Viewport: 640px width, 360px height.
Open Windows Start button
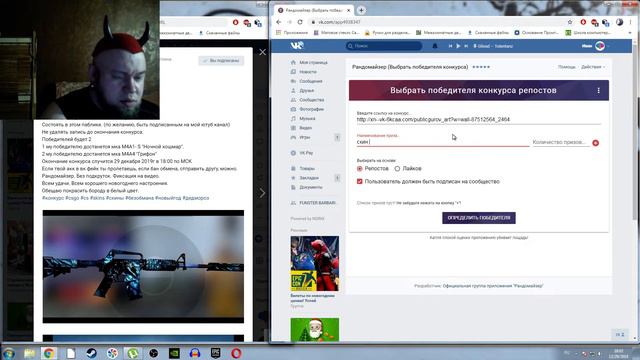[x=9, y=353]
